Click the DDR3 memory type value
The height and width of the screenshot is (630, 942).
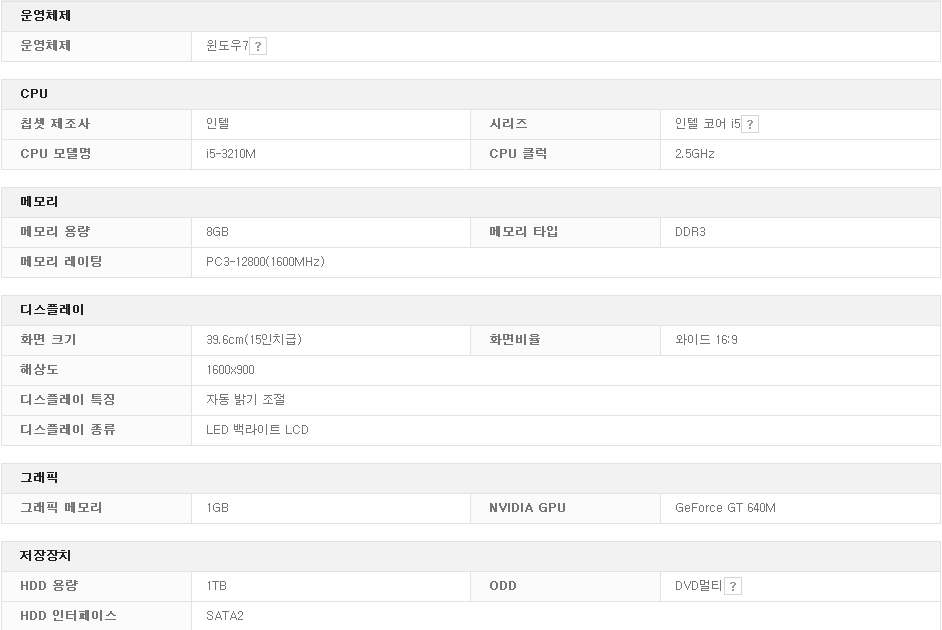click(690, 232)
